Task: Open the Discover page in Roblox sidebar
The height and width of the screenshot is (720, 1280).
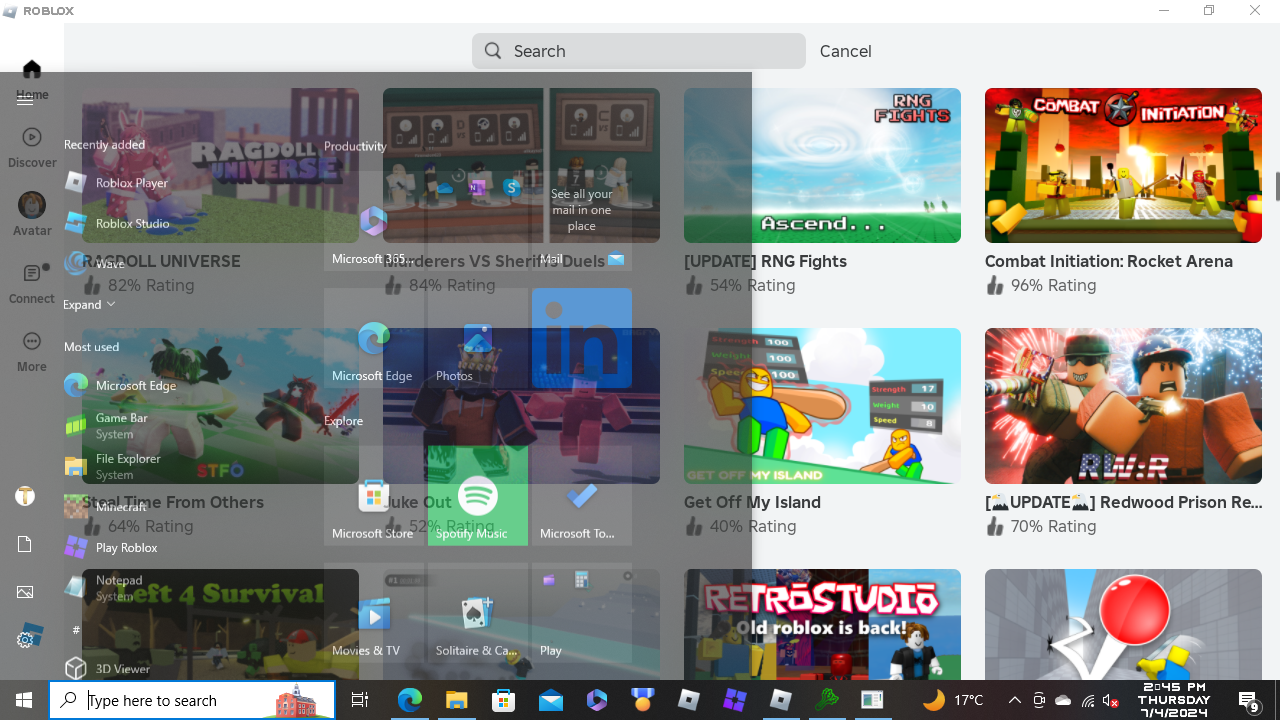Action: [x=32, y=147]
